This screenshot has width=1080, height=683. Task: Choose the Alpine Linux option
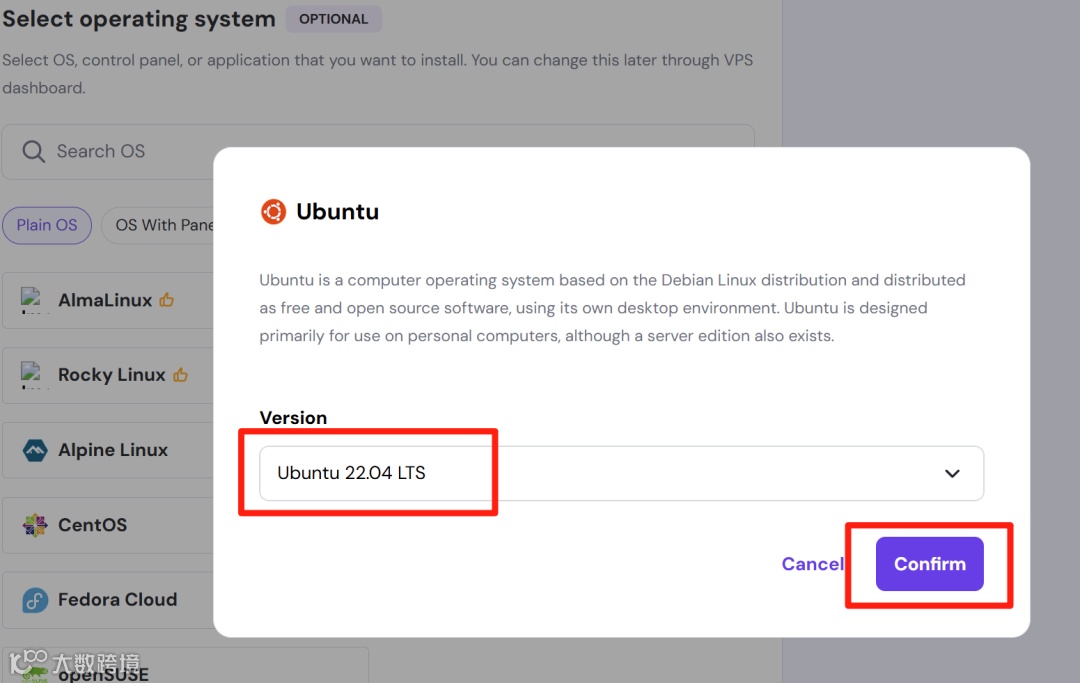click(x=113, y=450)
